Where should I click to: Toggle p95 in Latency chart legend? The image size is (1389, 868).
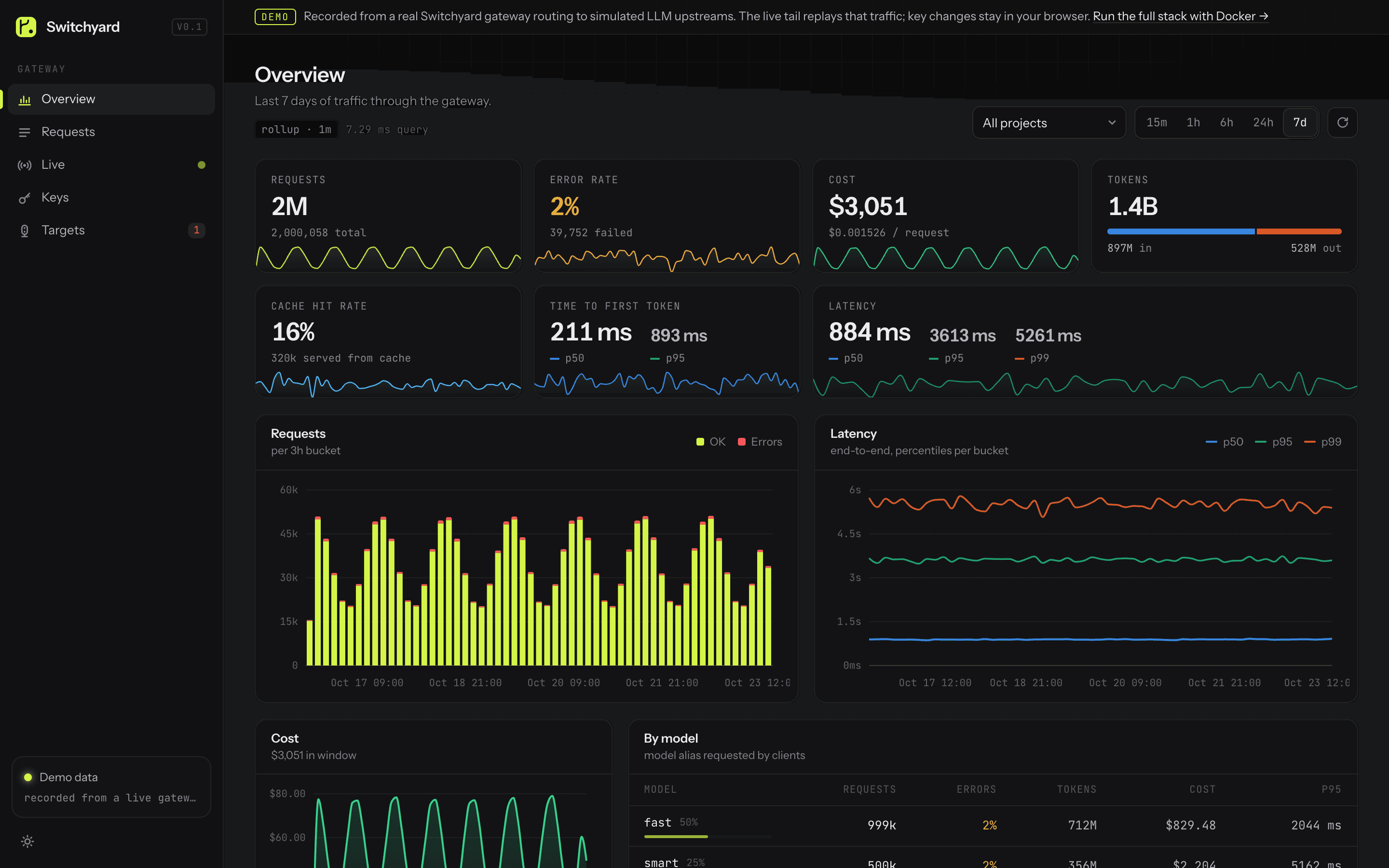1274,441
